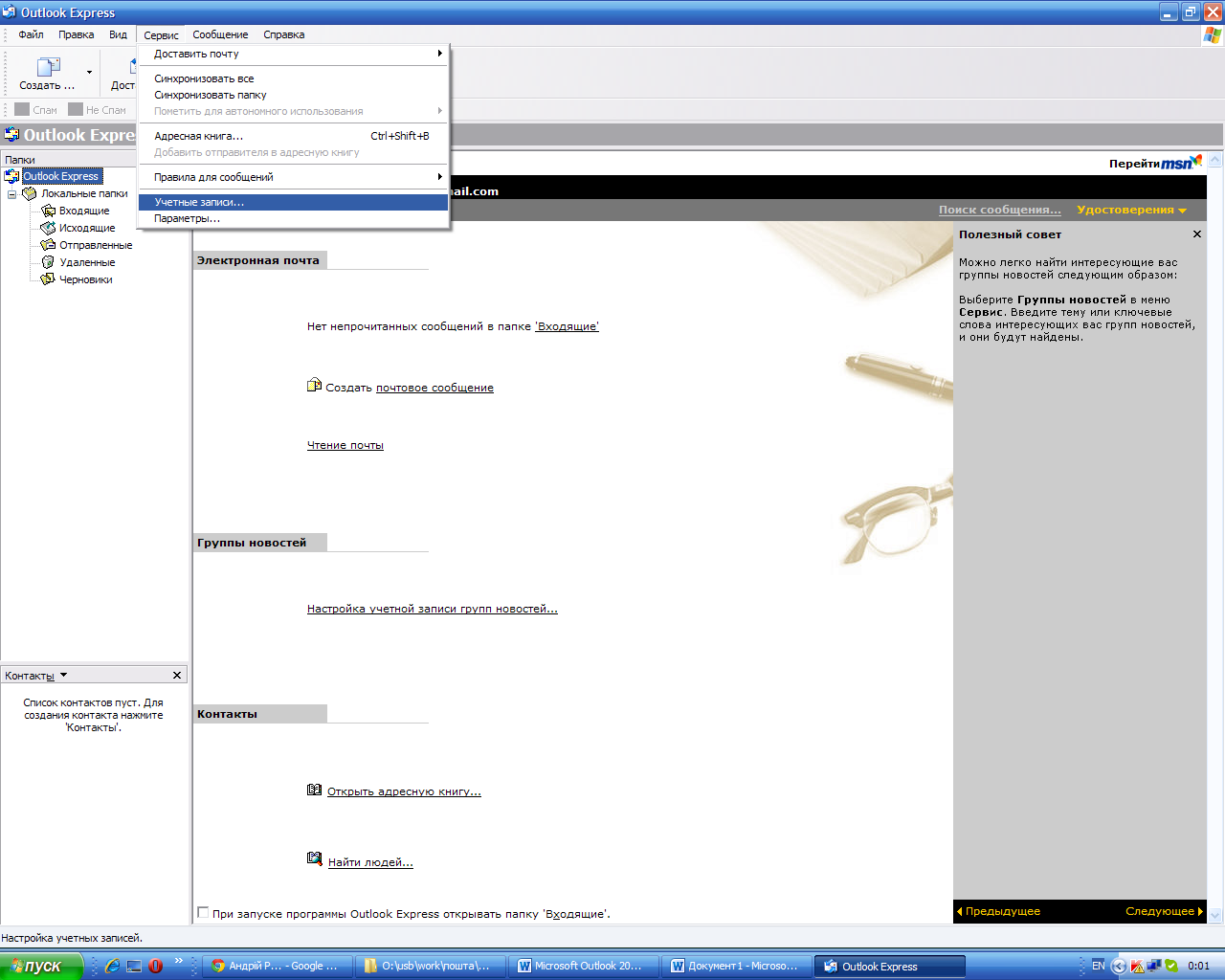This screenshot has height=980, width=1225.
Task: Collapse Локальные папки tree node
Action: (x=12, y=193)
